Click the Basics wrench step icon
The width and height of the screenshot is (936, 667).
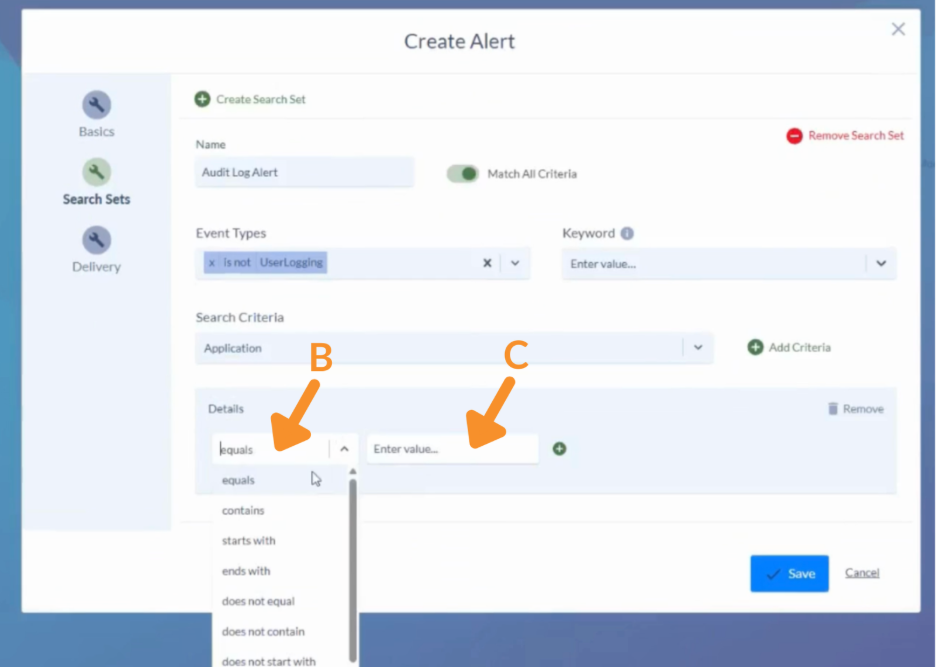tap(96, 105)
